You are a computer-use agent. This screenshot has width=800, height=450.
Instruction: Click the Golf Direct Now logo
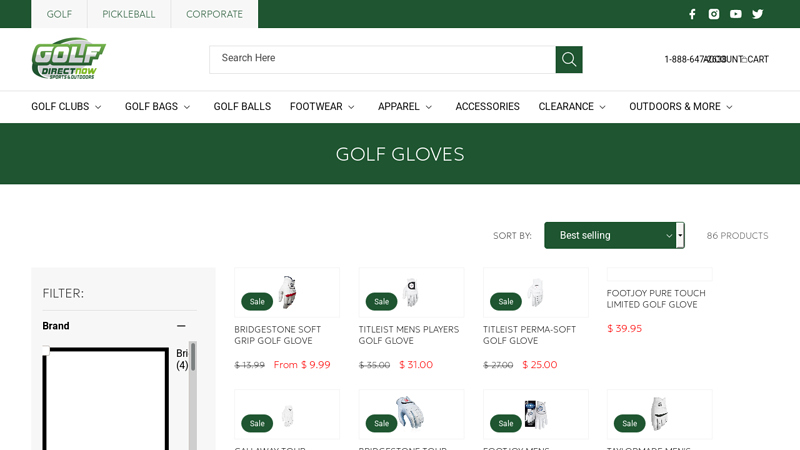68,59
